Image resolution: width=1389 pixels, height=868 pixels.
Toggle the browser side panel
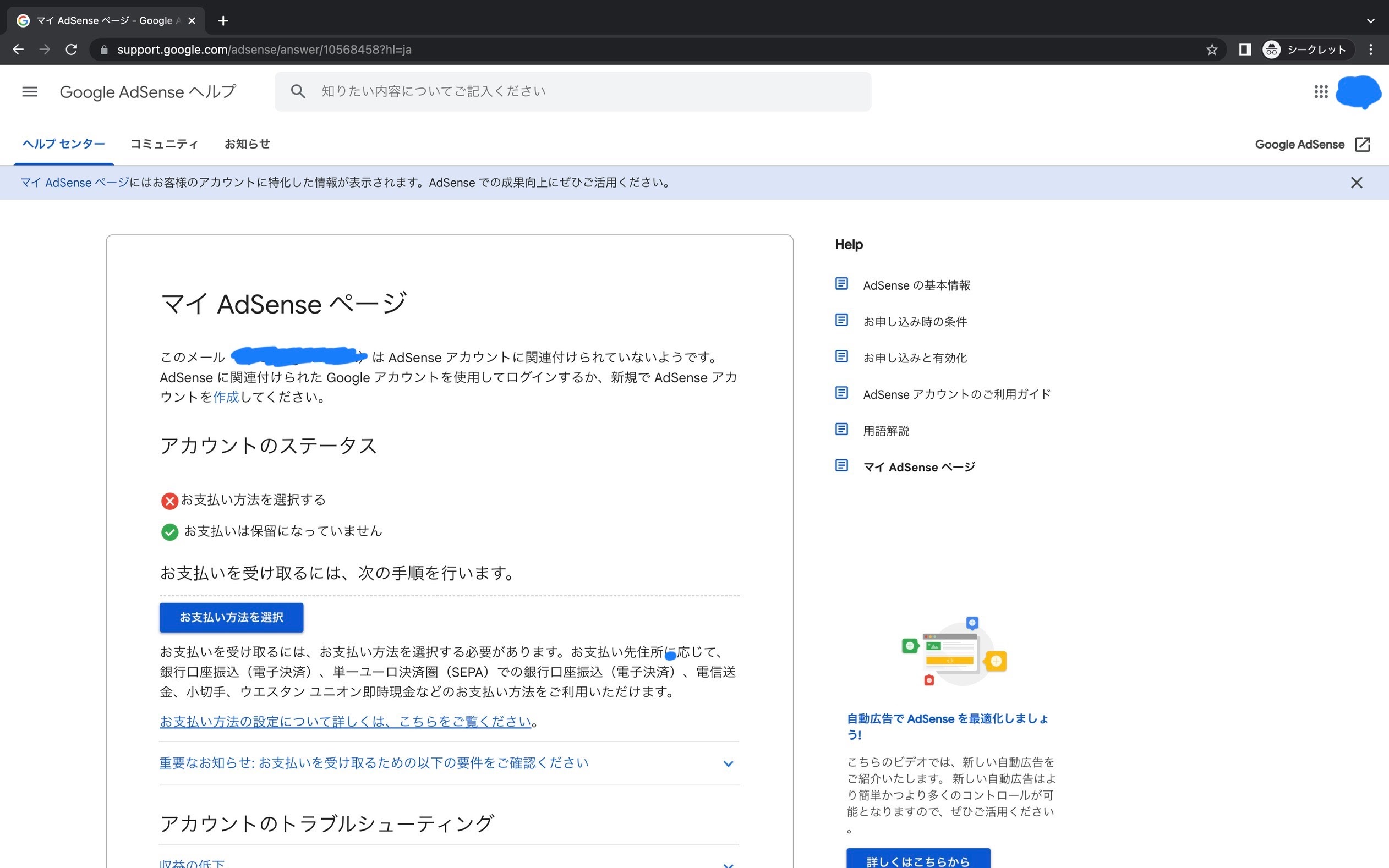click(1244, 50)
